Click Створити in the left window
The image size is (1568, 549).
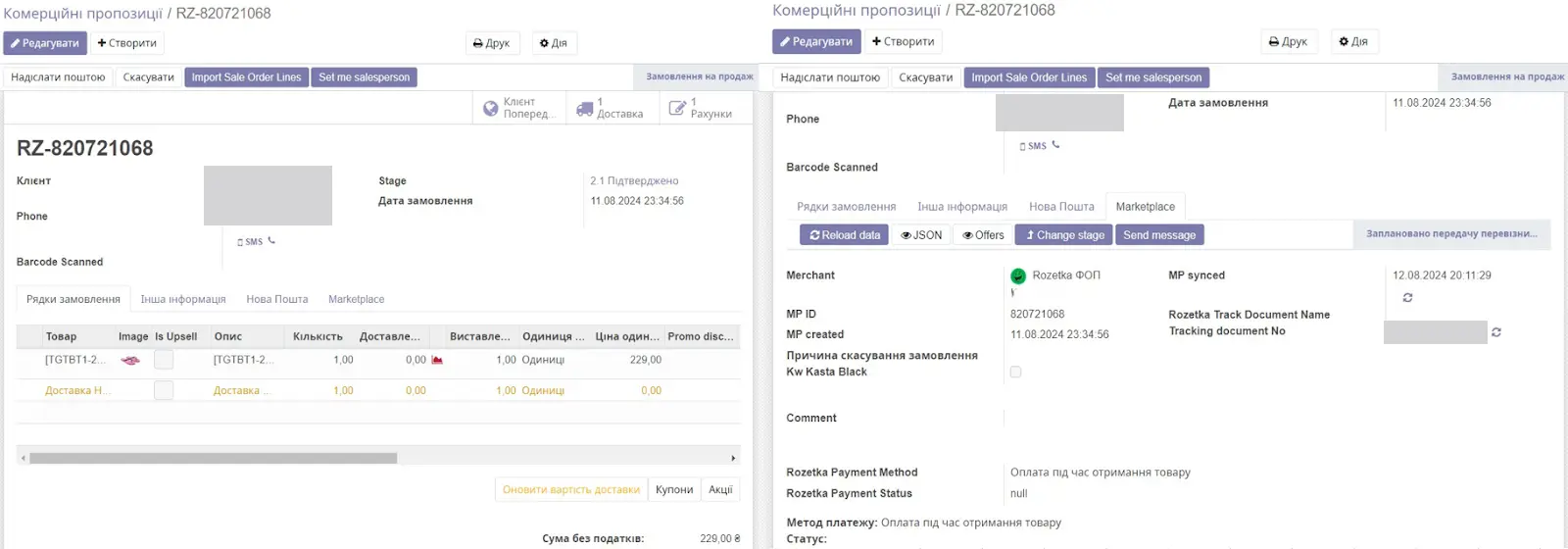127,43
